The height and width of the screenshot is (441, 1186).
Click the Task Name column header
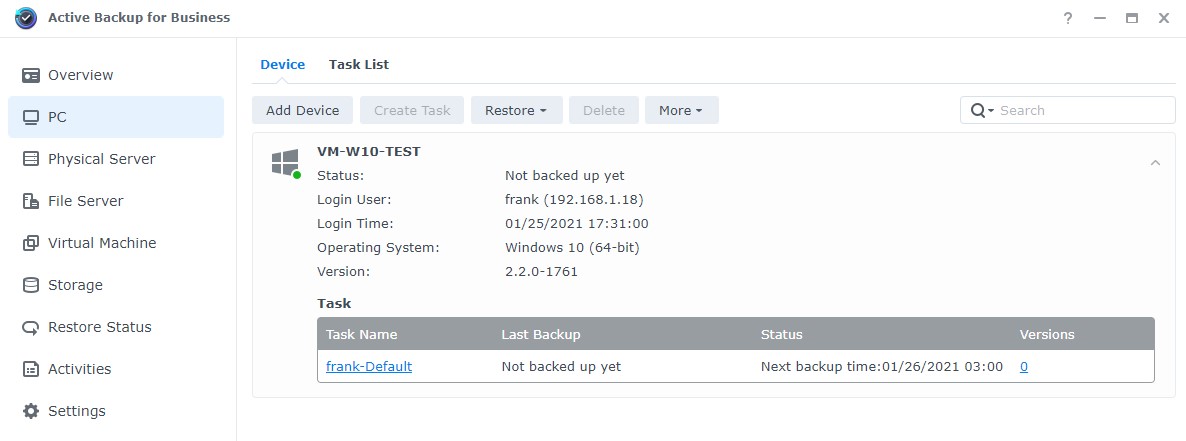(362, 334)
